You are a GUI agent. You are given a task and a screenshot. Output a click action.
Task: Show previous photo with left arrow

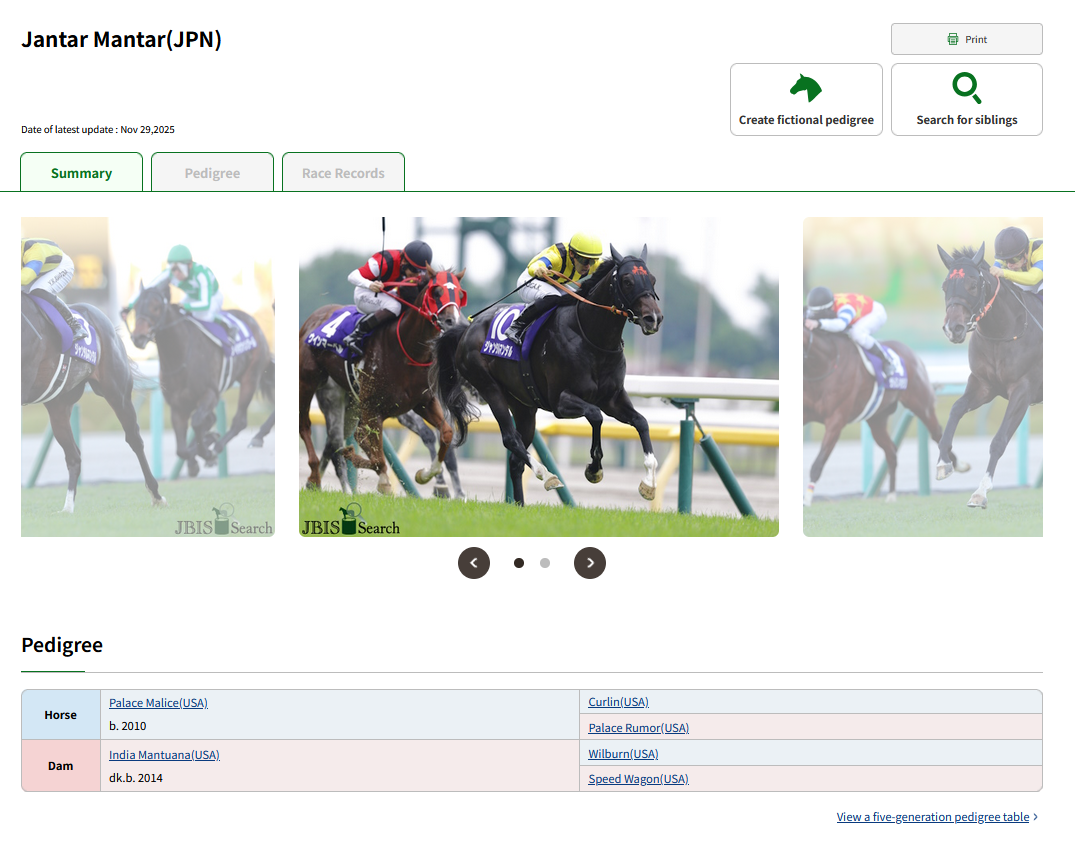click(x=474, y=563)
